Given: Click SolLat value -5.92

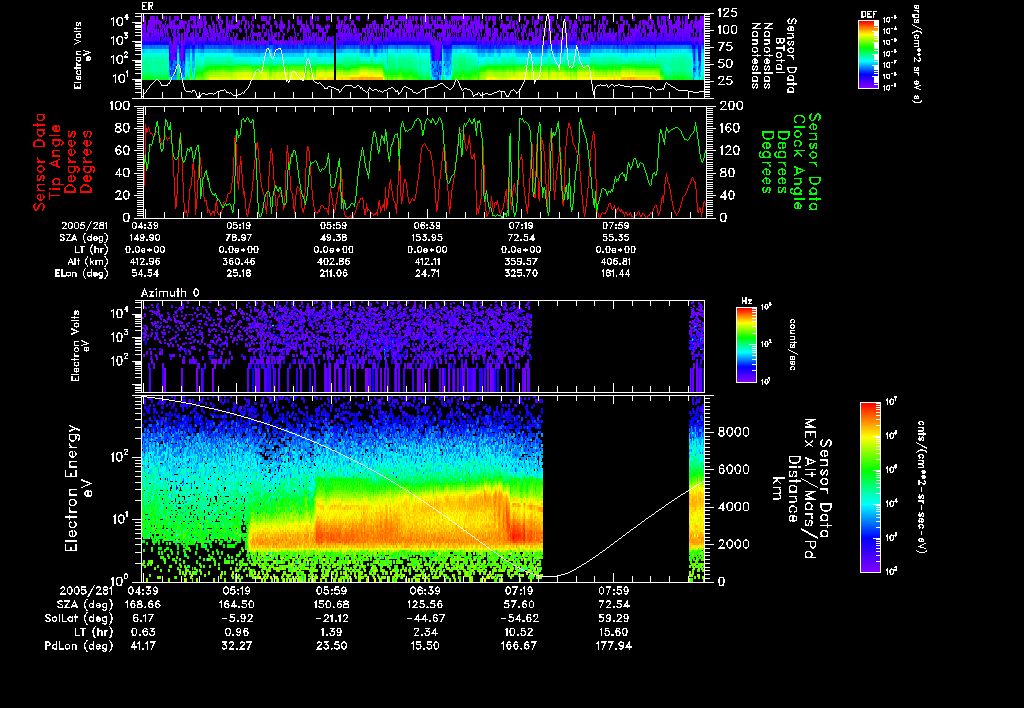Looking at the screenshot, I should 236,618.
